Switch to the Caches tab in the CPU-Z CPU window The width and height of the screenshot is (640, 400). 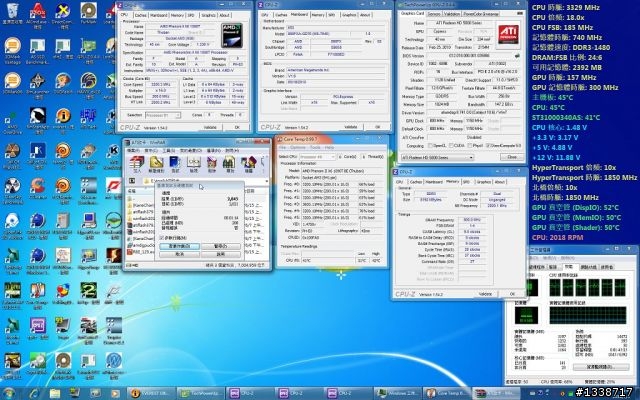140,15
